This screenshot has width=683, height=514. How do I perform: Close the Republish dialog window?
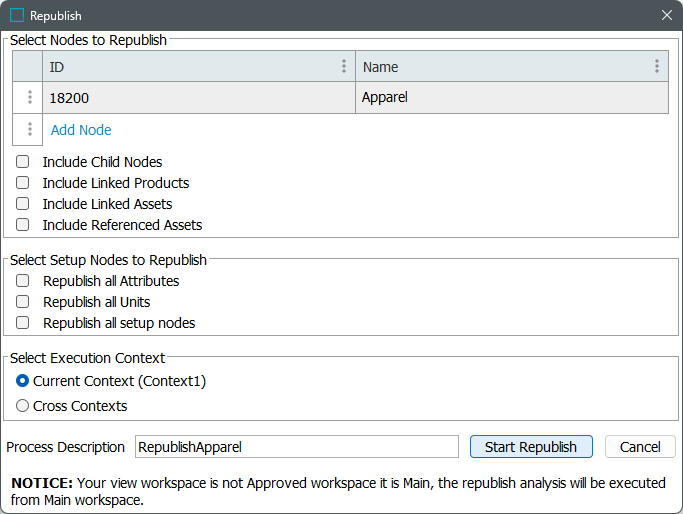(666, 16)
